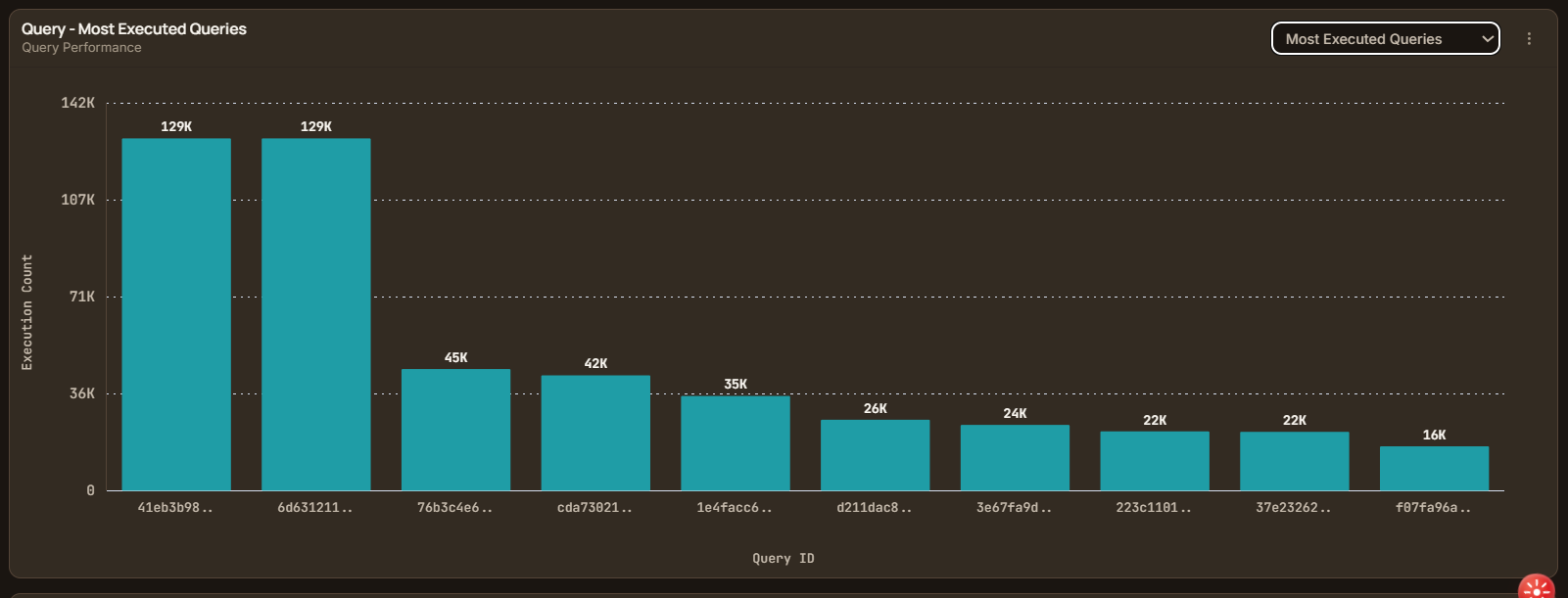Click the Query ID axis title
1568x598 pixels.
pos(784,559)
